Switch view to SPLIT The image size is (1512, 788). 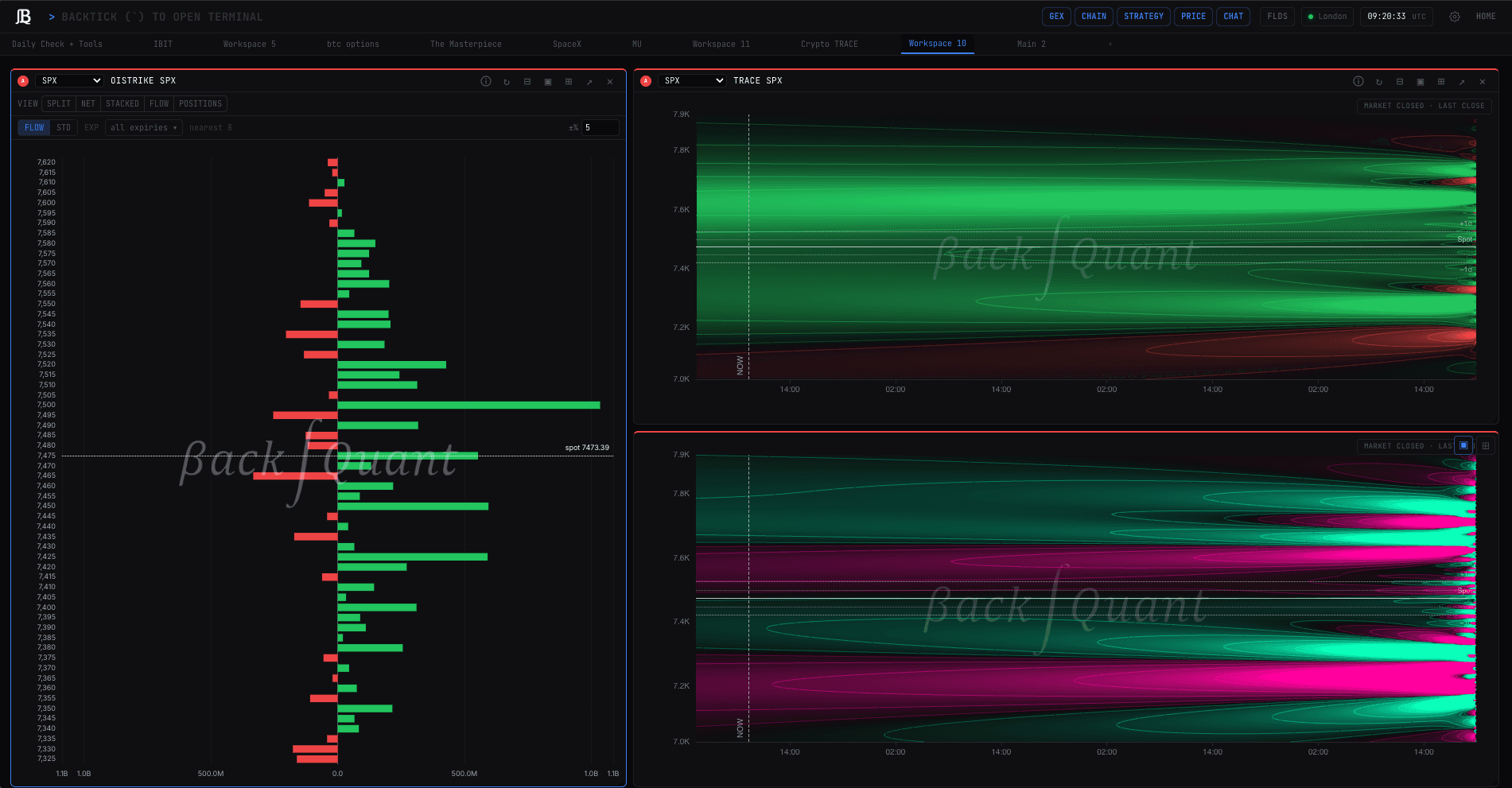[x=59, y=104]
